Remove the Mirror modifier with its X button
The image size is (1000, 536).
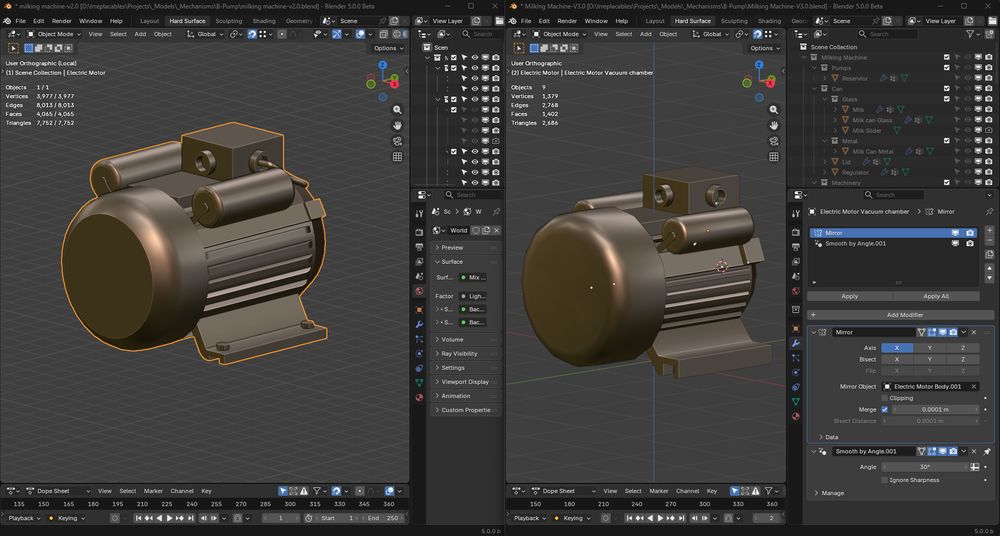[x=973, y=332]
